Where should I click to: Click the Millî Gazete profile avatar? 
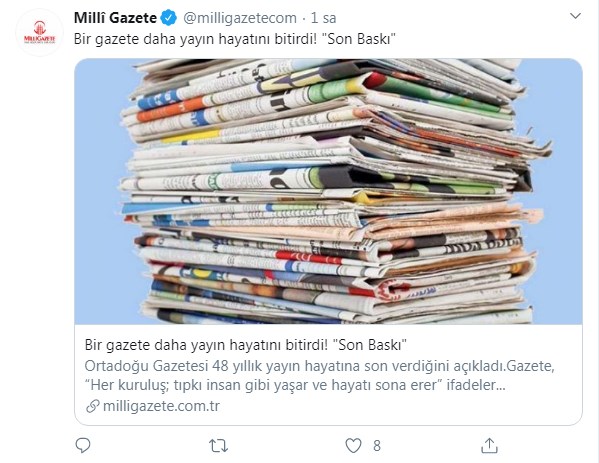(39, 33)
